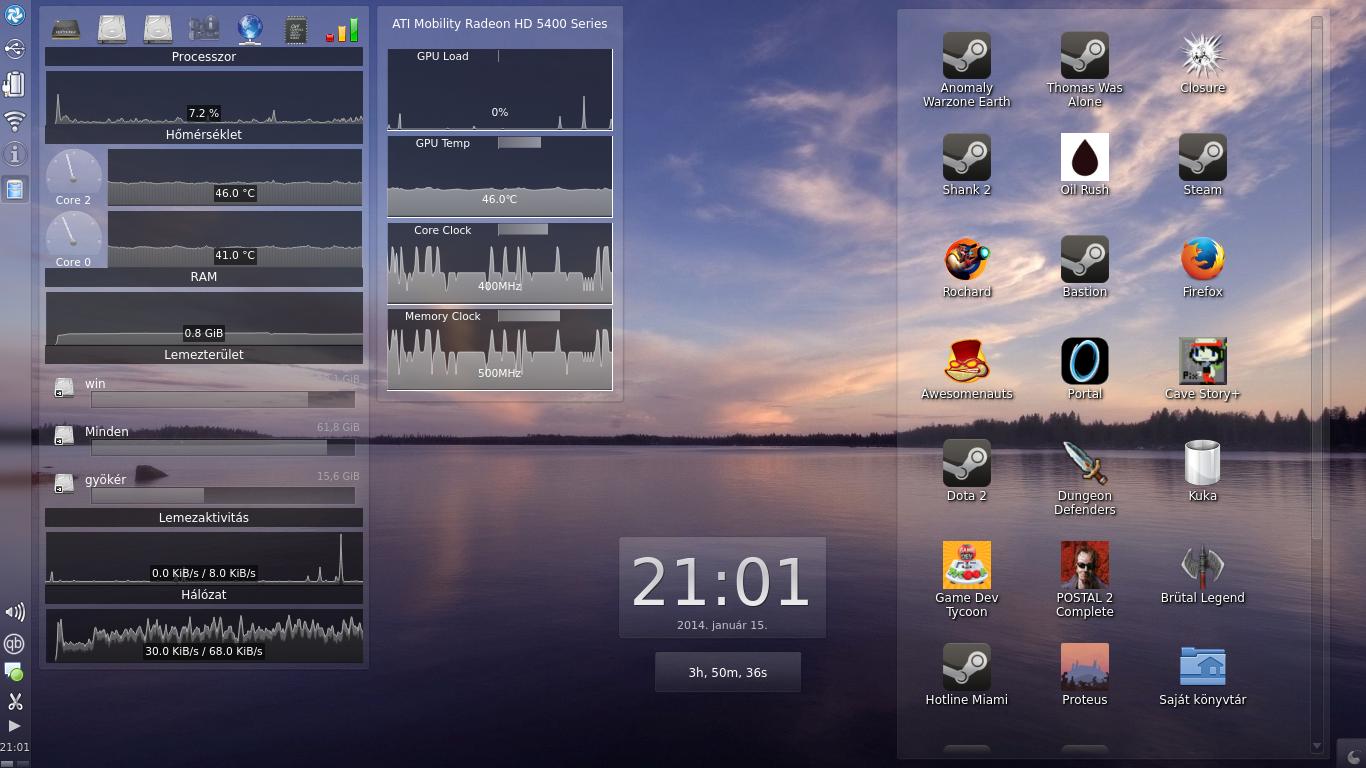This screenshot has height=768, width=1366.
Task: Click the Memory Clock 500MHz graph
Action: (500, 349)
